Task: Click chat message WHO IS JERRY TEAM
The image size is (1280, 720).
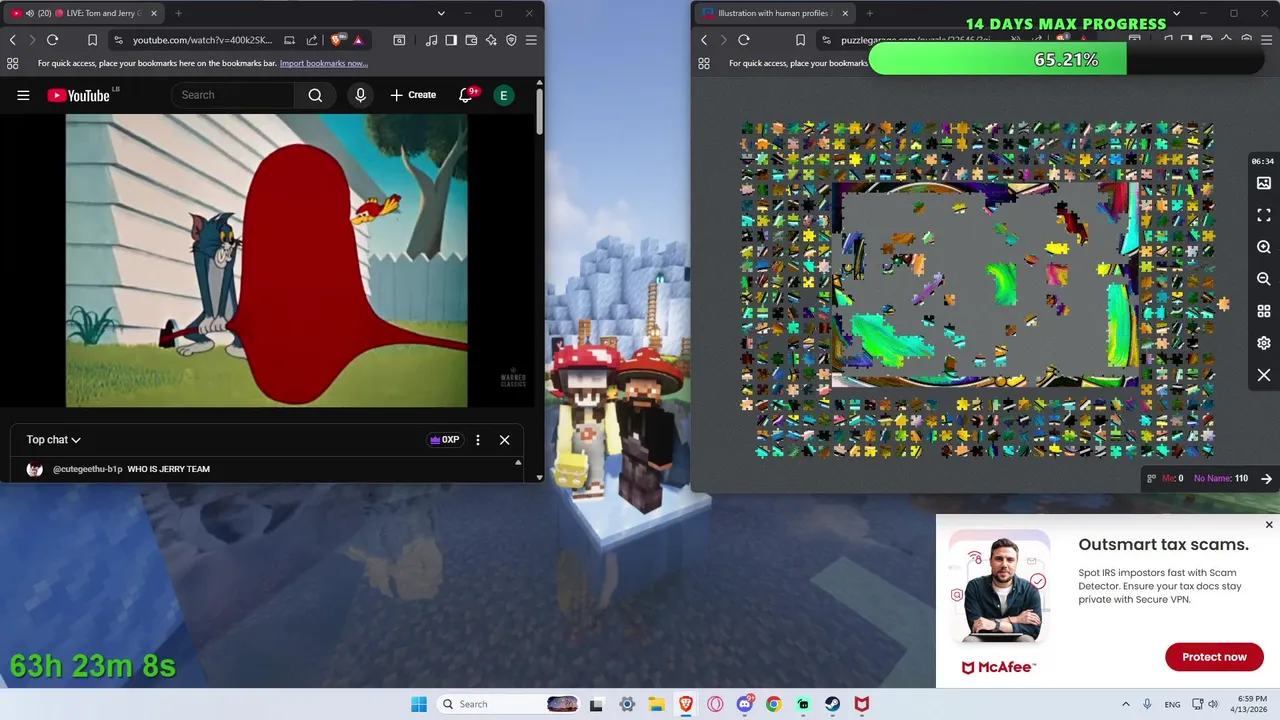Action: pos(168,469)
